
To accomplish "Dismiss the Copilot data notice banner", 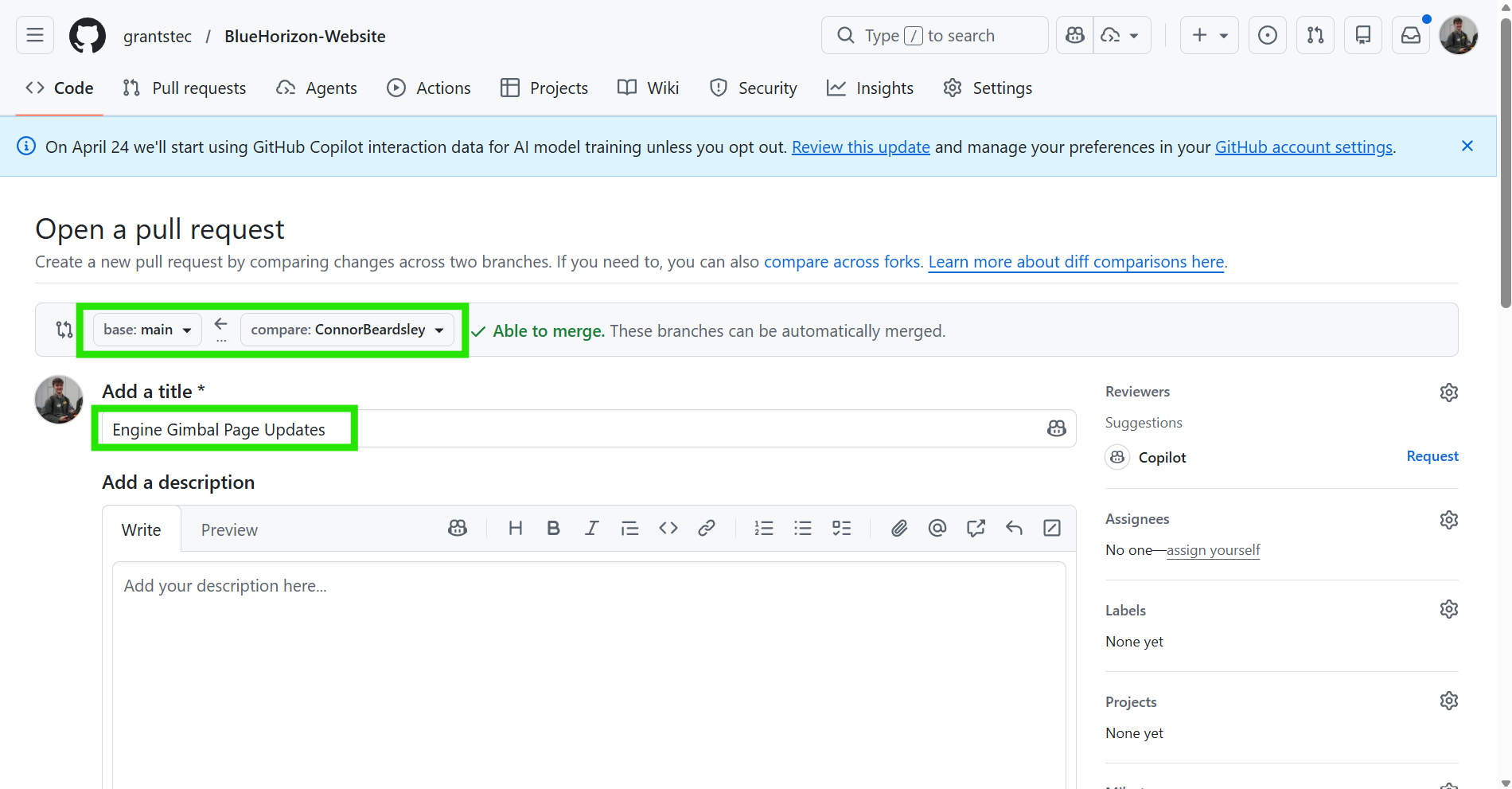I will click(x=1467, y=146).
